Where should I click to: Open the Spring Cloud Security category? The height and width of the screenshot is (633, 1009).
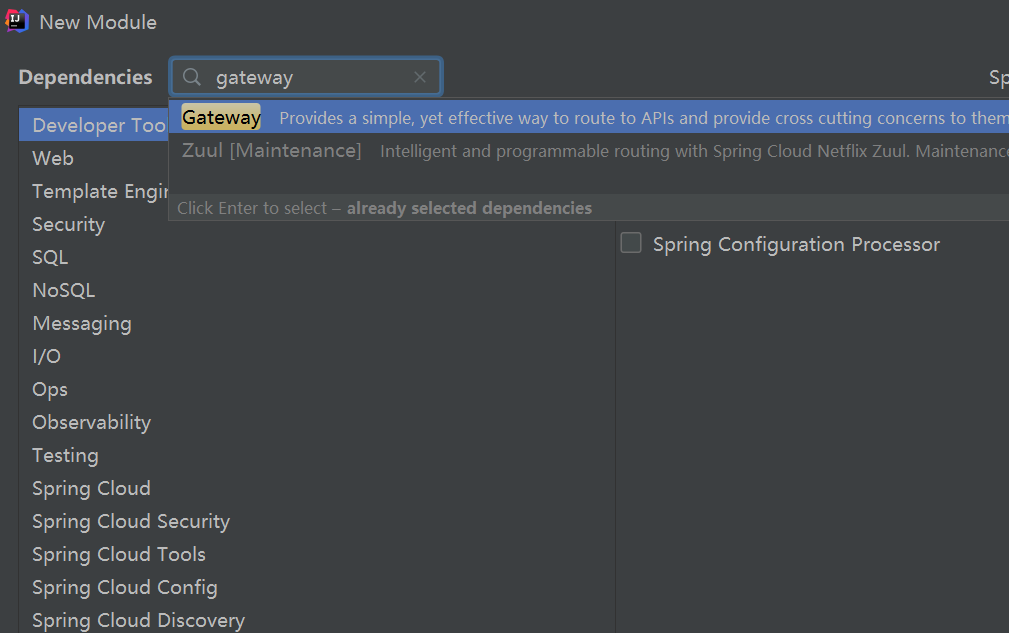[131, 522]
